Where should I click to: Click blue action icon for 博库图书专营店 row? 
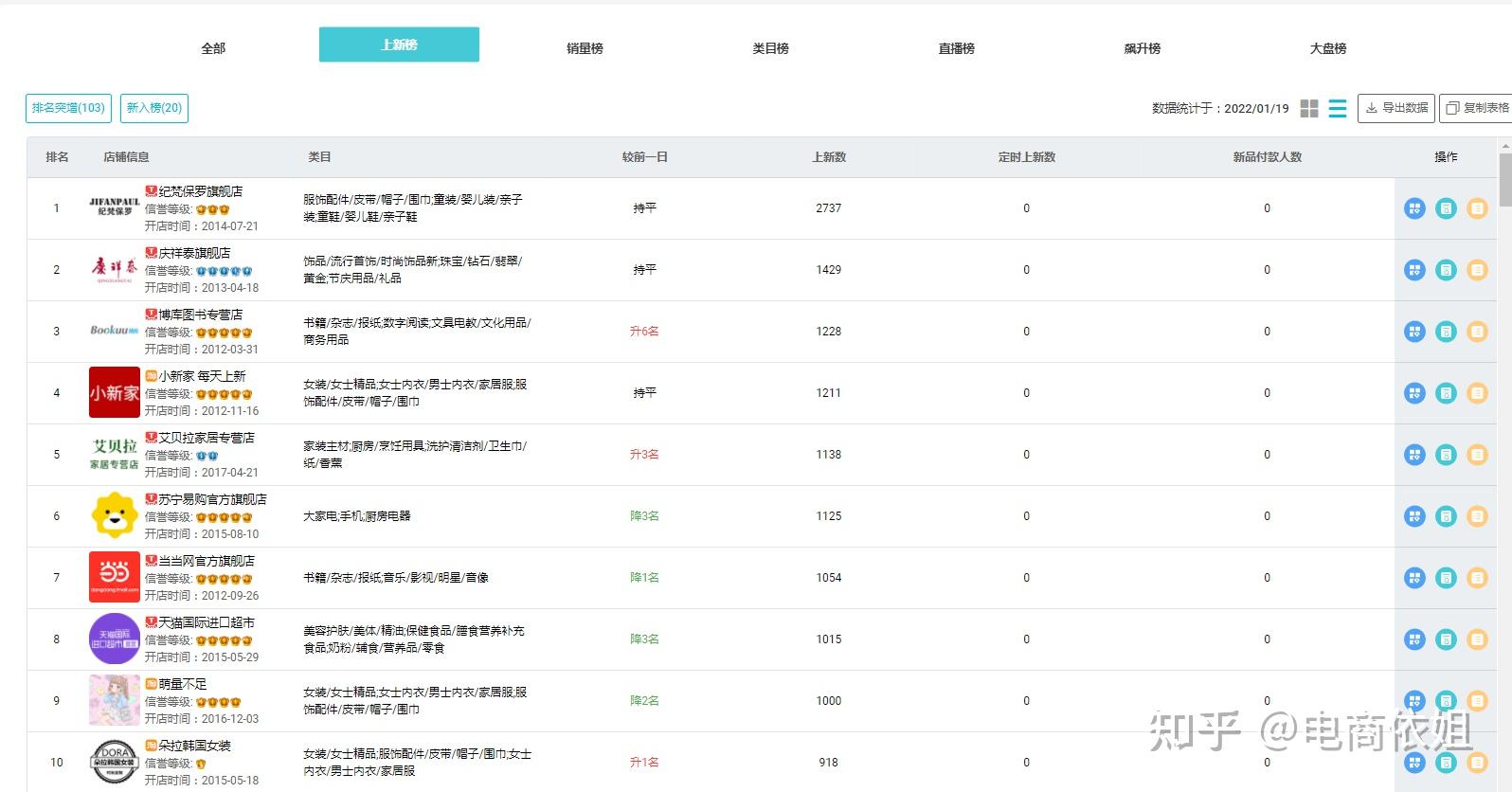1414,332
